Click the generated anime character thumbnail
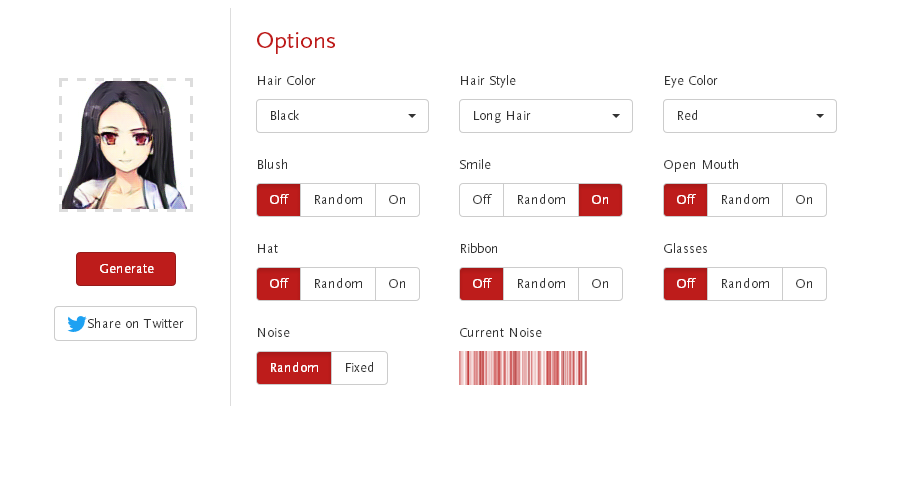Screen dimensions: 917x504 pyautogui.click(x=126, y=145)
